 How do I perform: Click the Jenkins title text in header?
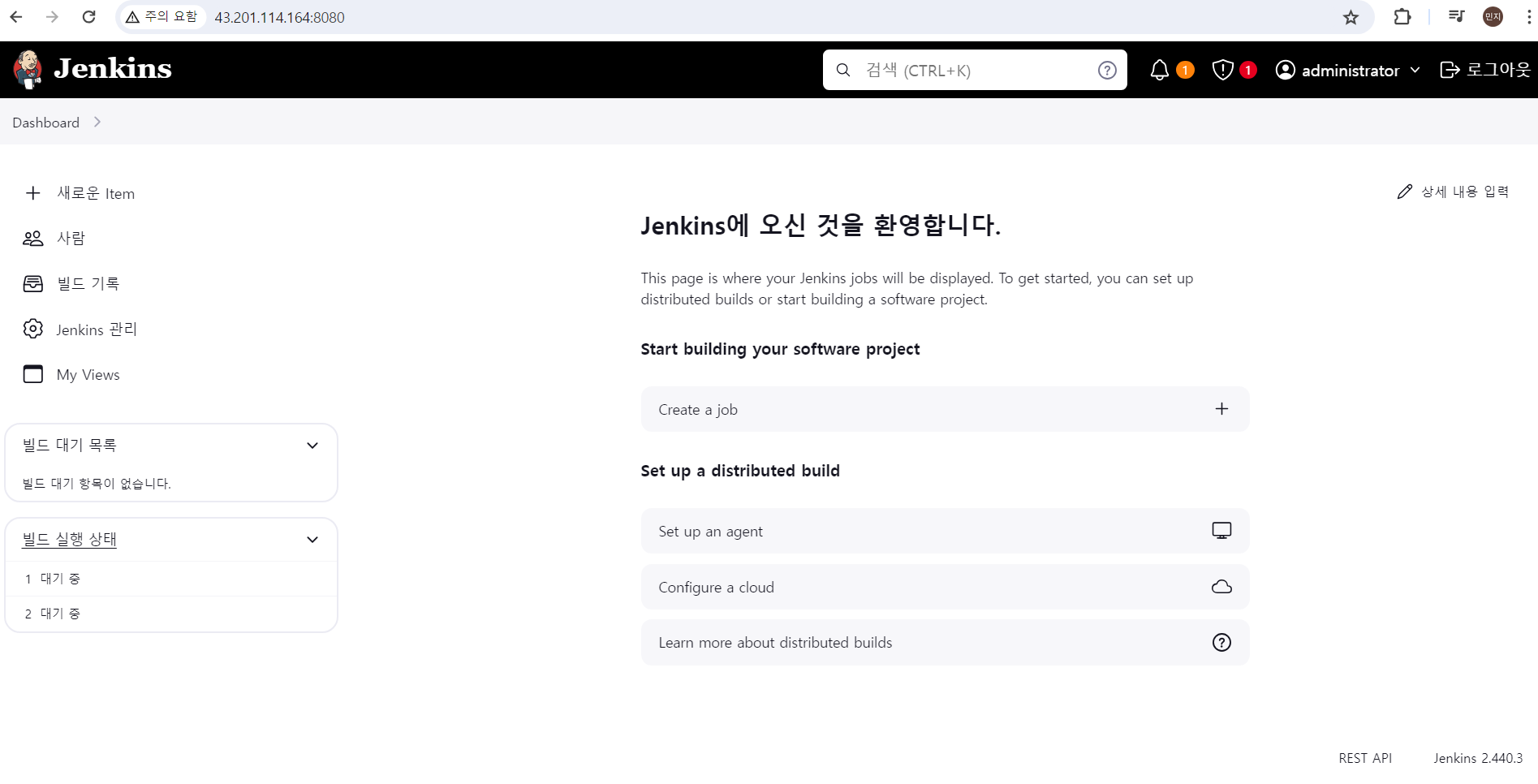tap(113, 69)
